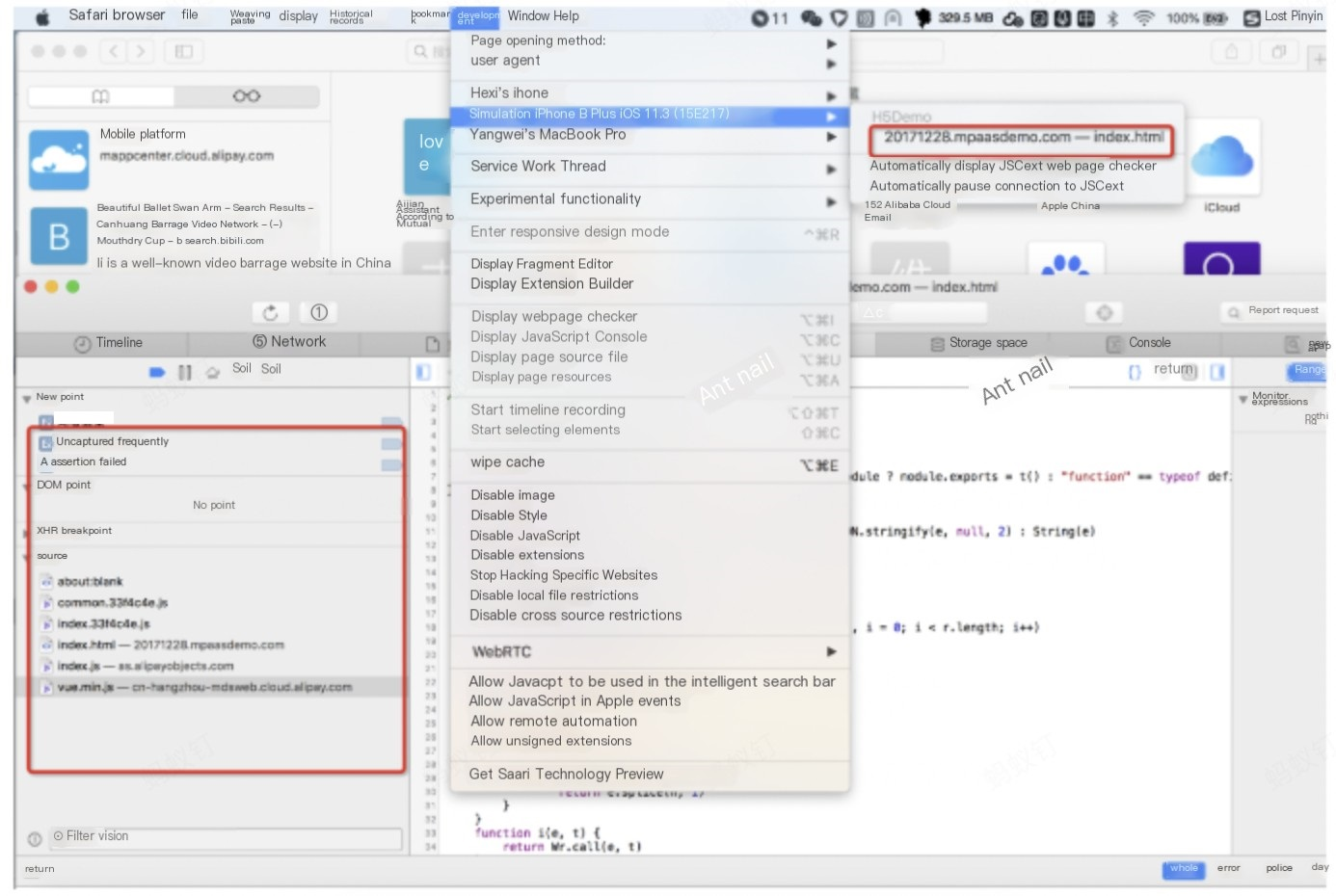The width and height of the screenshot is (1336, 896).
Task: Click the element selection crosshair icon
Action: click(x=1105, y=312)
